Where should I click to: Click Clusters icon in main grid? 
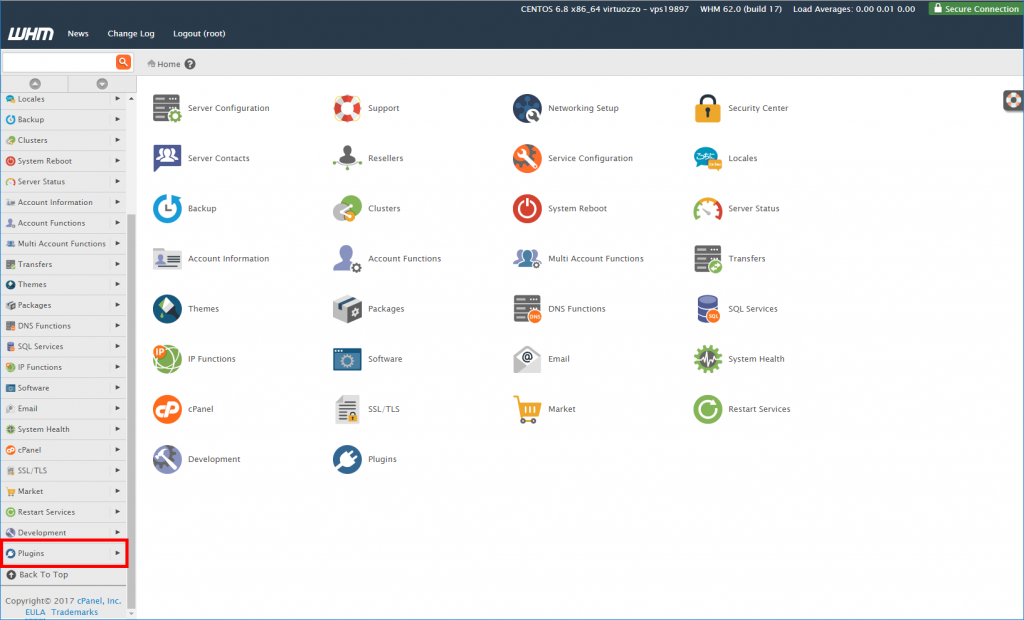click(x=347, y=208)
